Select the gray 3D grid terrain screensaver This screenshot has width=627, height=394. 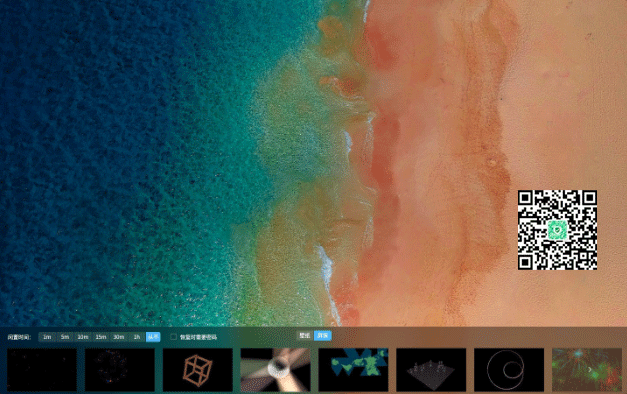pos(431,370)
